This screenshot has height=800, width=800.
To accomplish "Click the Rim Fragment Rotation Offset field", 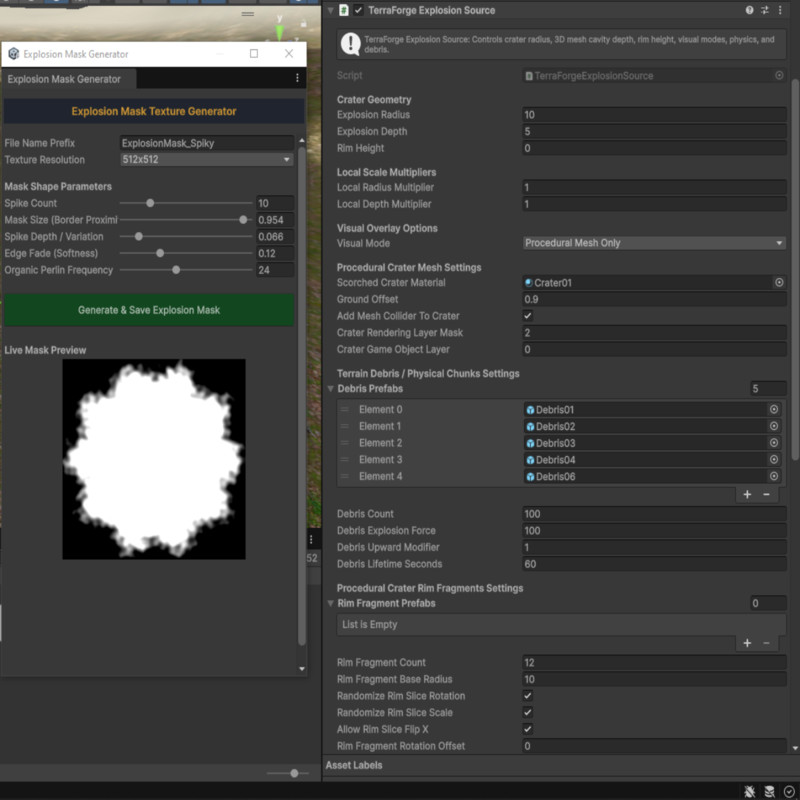I will pos(654,746).
